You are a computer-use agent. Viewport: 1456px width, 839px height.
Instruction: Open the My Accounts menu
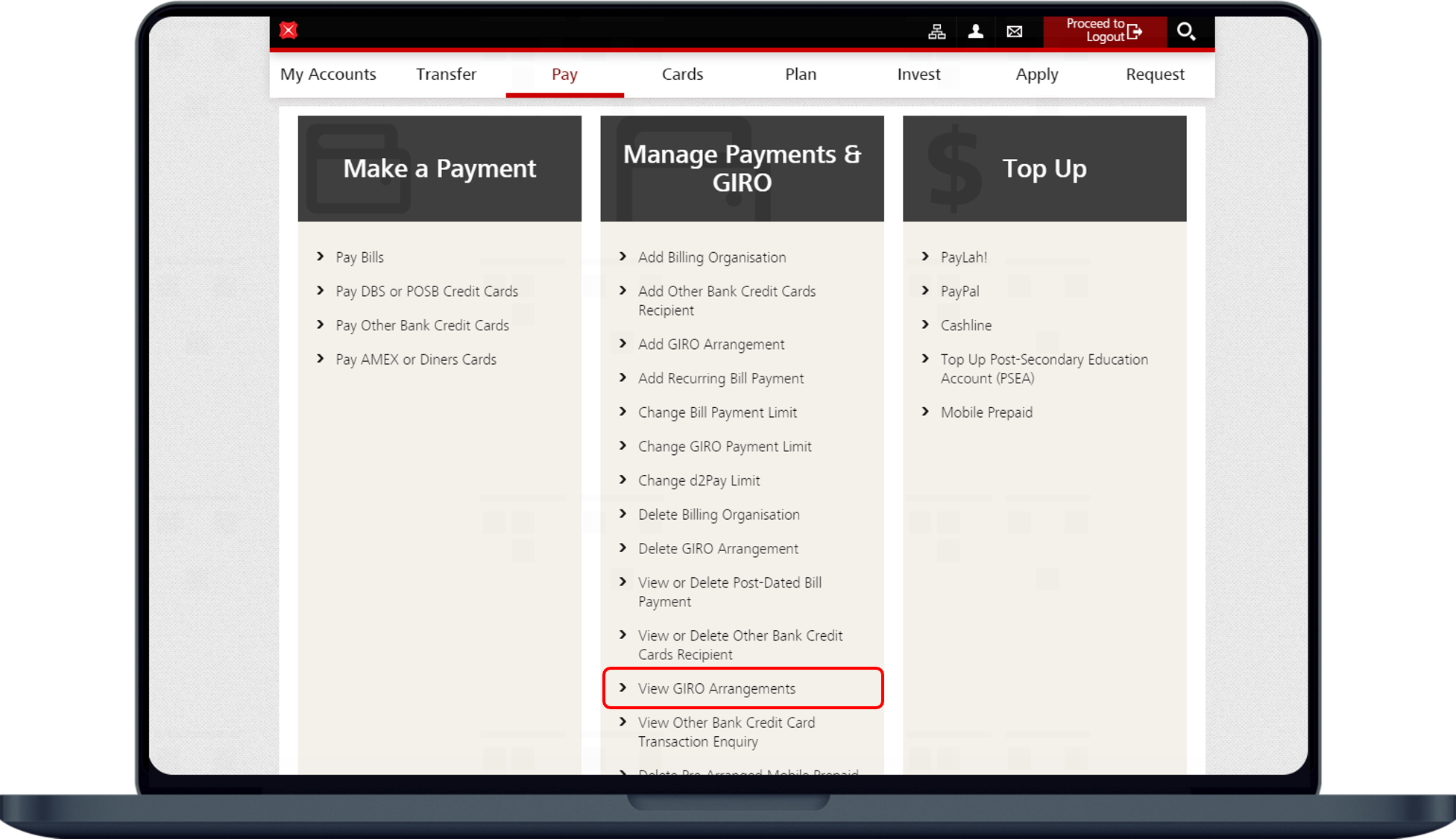click(328, 74)
